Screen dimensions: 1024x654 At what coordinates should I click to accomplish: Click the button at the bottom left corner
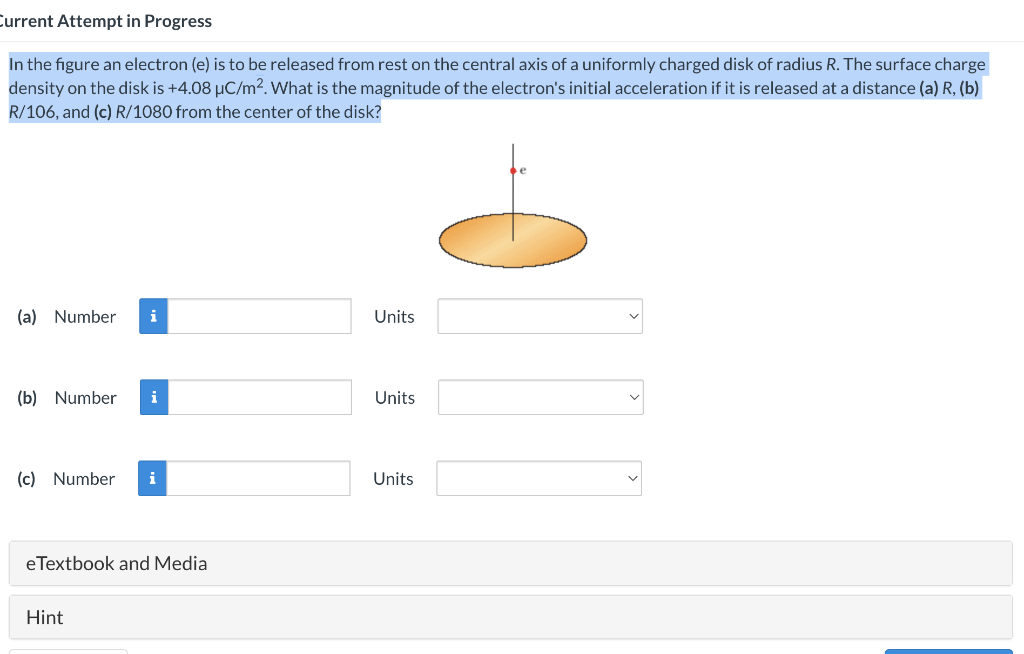[x=67, y=651]
